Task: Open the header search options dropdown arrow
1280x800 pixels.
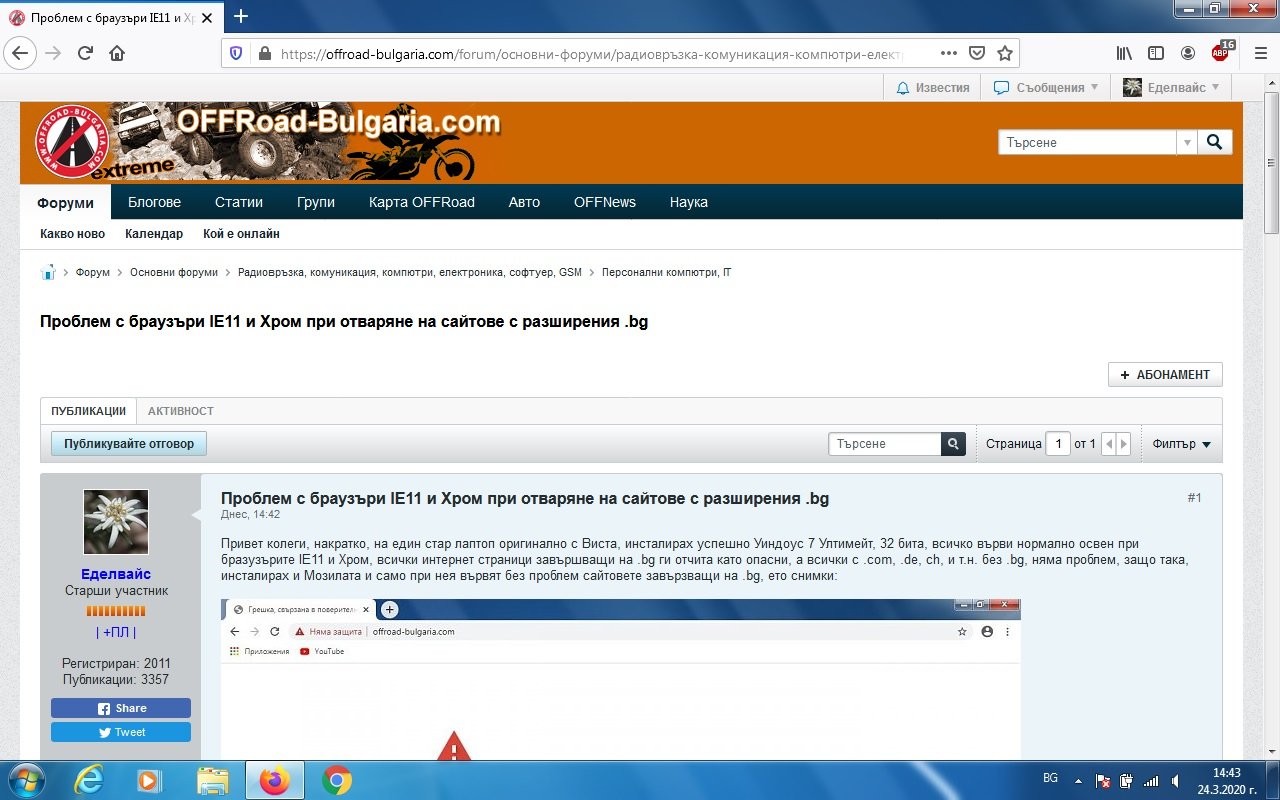Action: [1187, 142]
